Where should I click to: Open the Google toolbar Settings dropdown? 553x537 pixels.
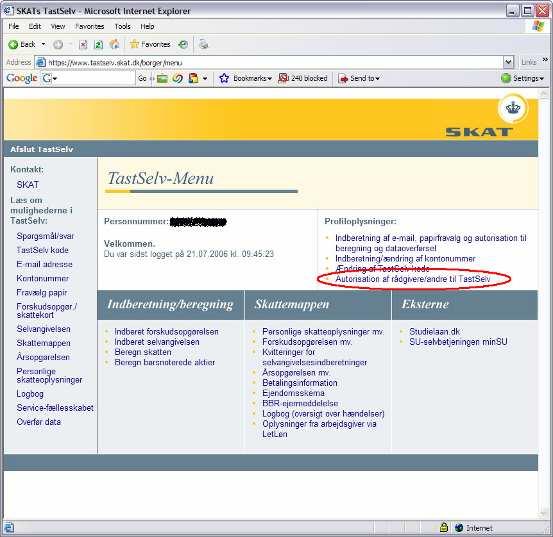point(523,78)
